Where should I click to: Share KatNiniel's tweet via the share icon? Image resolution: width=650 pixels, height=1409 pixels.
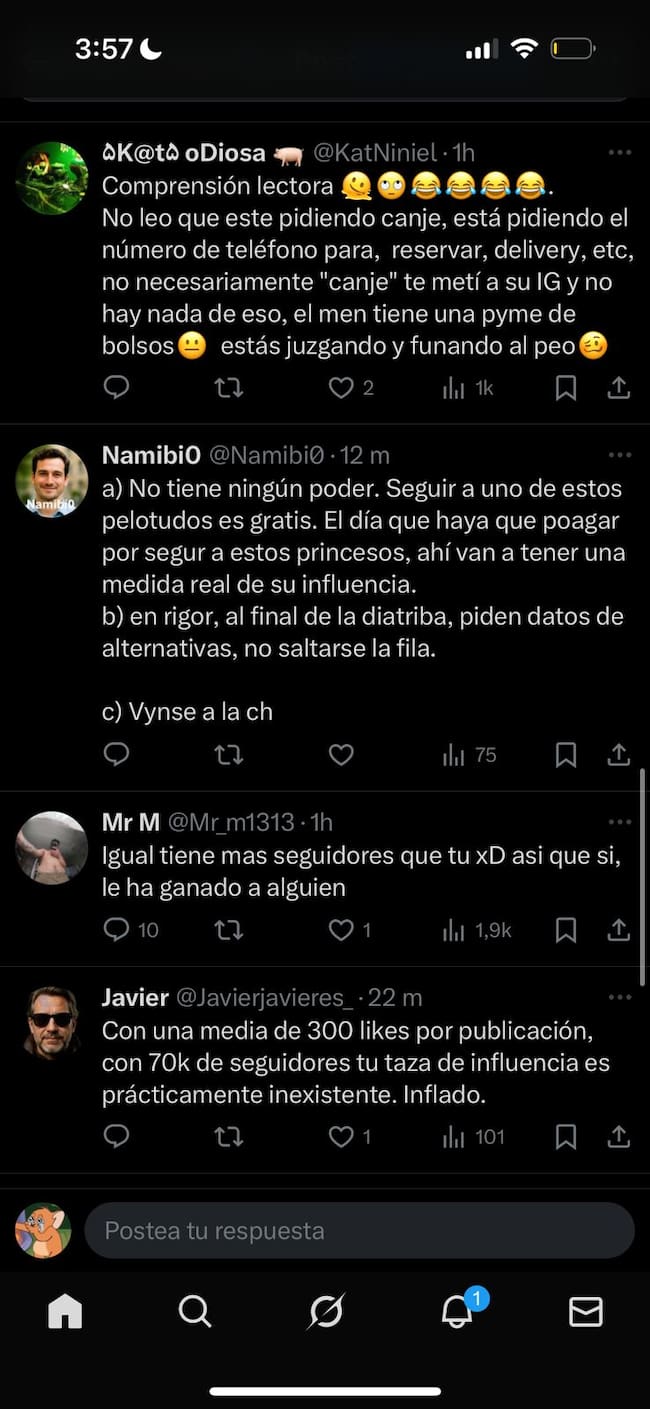tap(618, 388)
